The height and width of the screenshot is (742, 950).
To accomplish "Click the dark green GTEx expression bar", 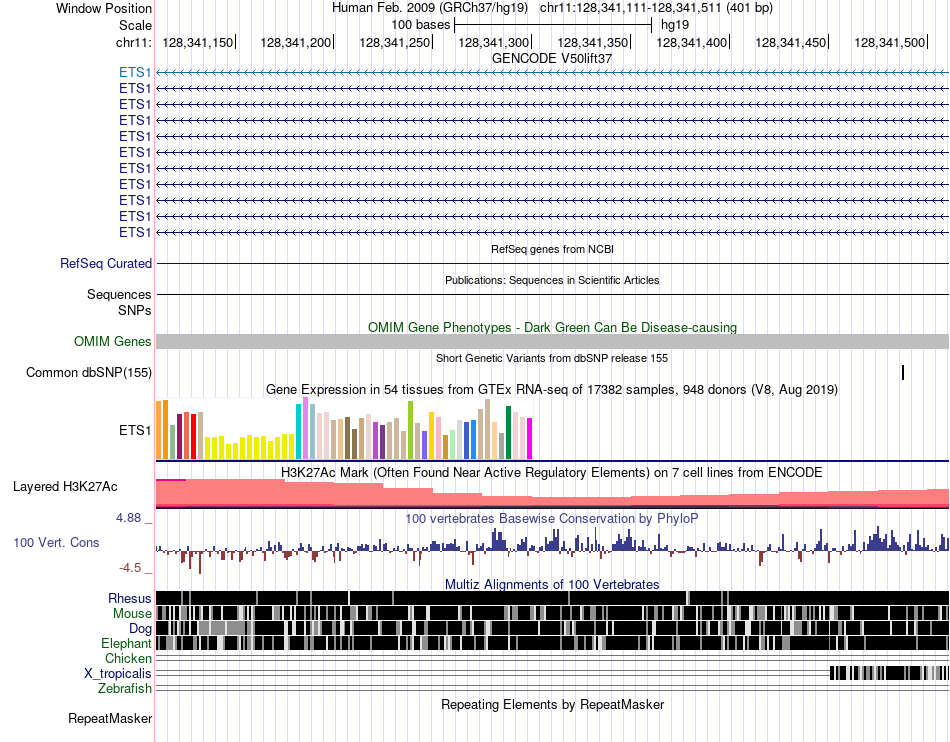I will coord(509,432).
